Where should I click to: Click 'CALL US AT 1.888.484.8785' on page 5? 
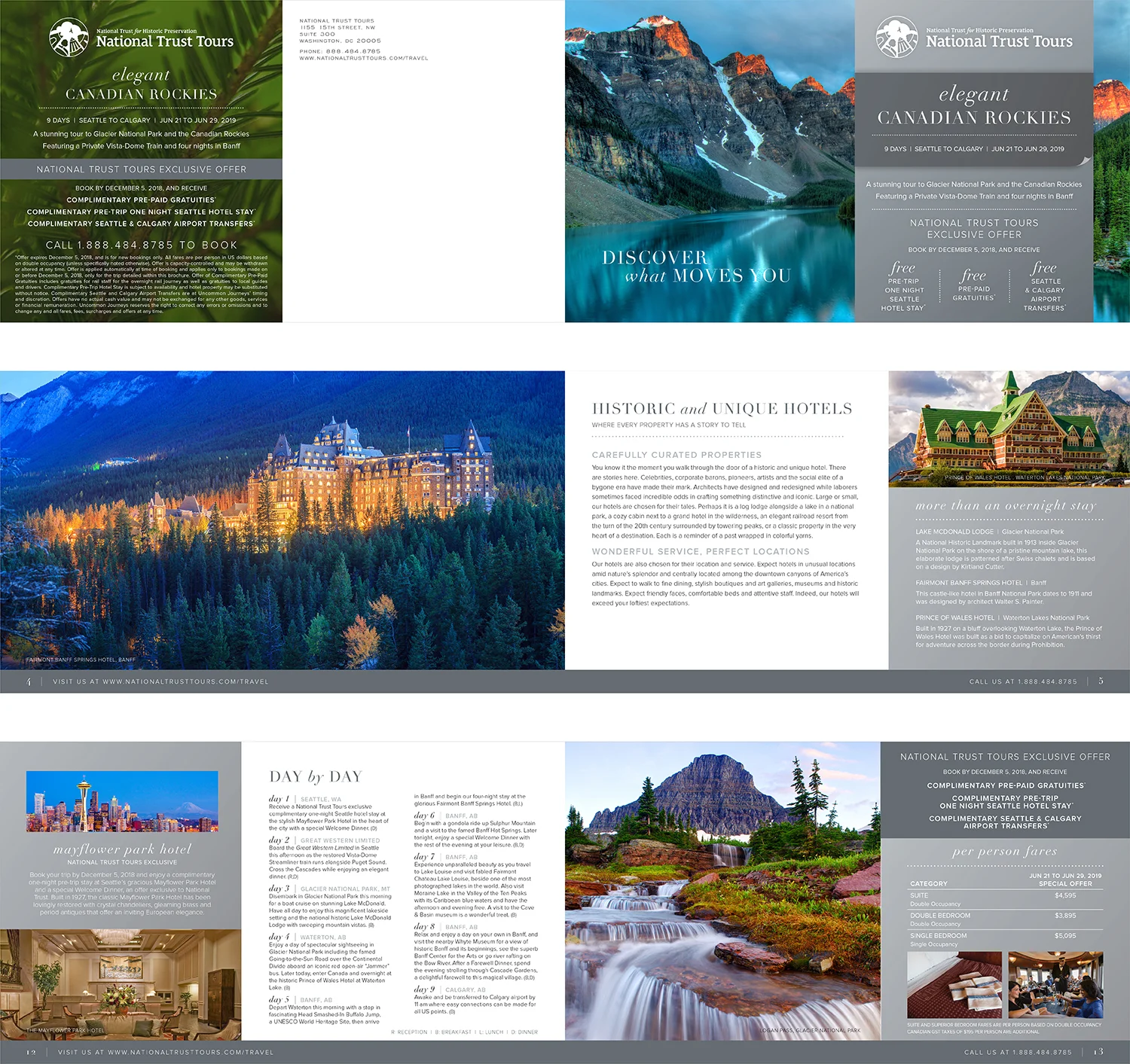[x=1023, y=681]
